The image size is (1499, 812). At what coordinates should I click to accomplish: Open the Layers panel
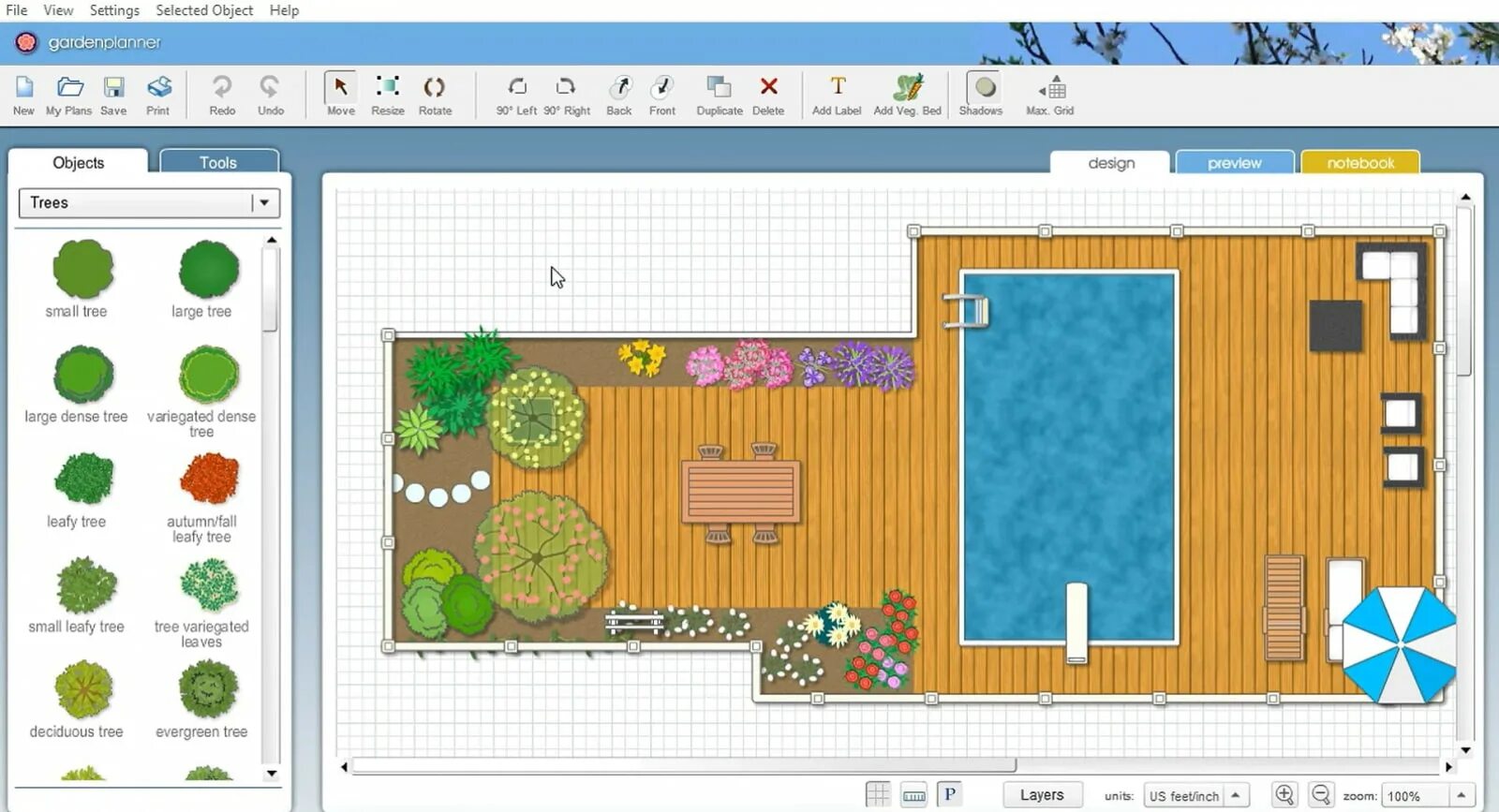pos(1042,795)
